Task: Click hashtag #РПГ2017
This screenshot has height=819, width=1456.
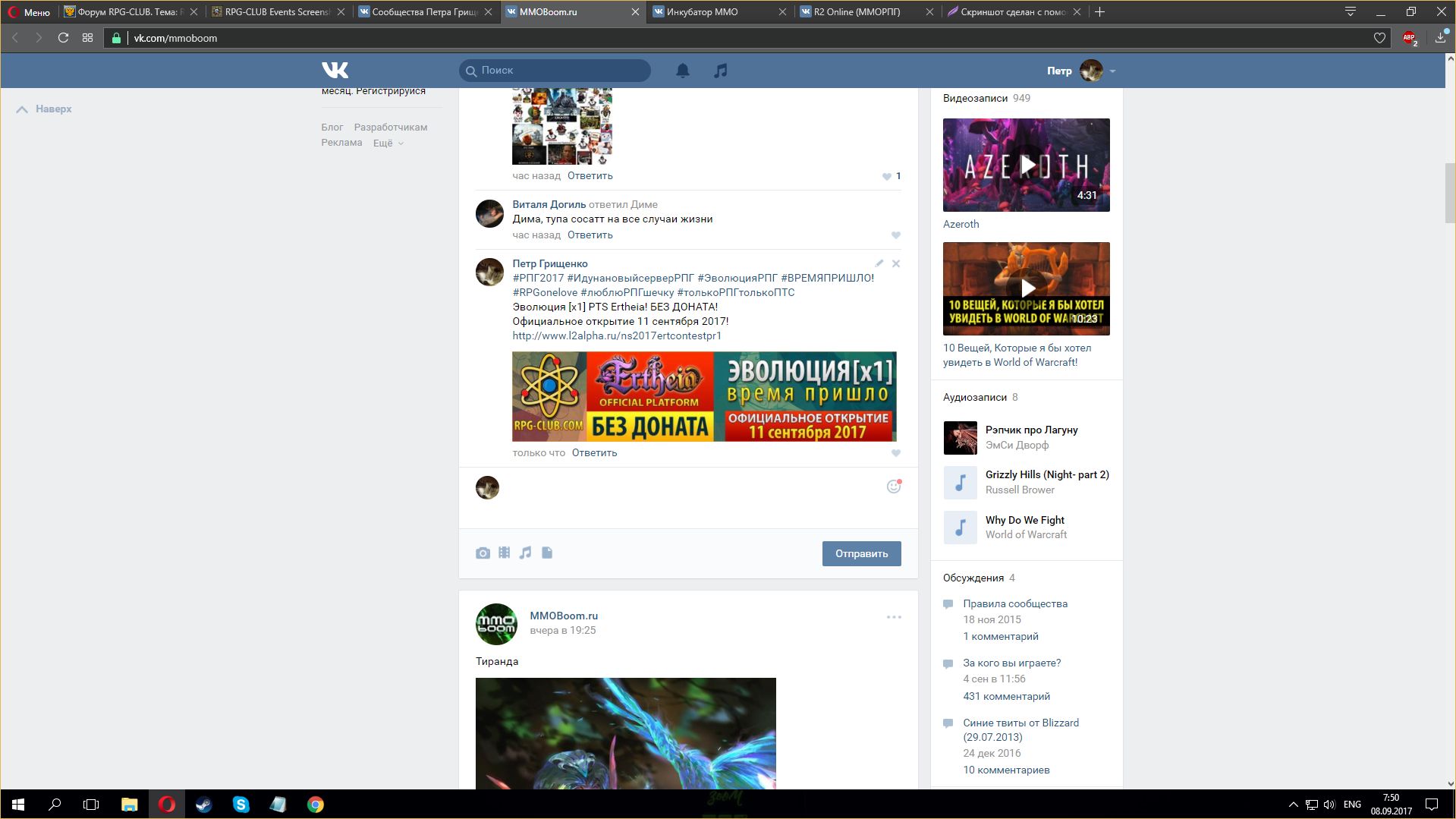Action: click(538, 278)
